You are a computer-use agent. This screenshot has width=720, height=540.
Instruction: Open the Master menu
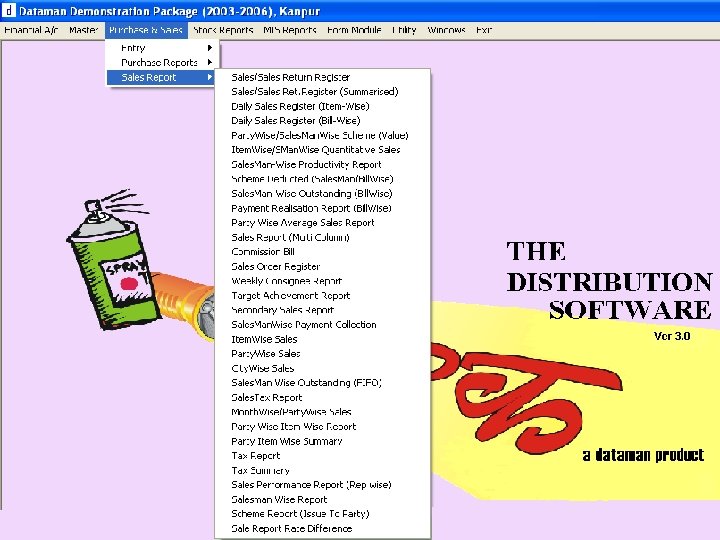pyautogui.click(x=83, y=30)
